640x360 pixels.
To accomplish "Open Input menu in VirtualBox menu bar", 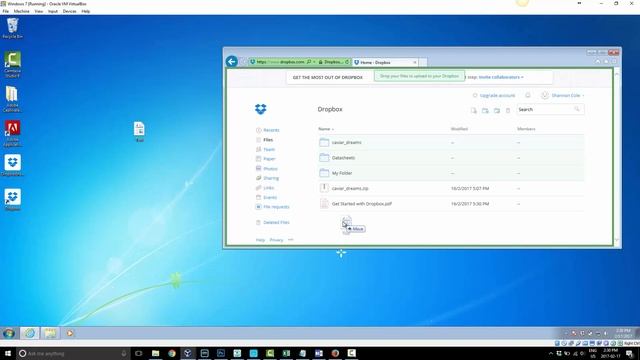I will (53, 11).
